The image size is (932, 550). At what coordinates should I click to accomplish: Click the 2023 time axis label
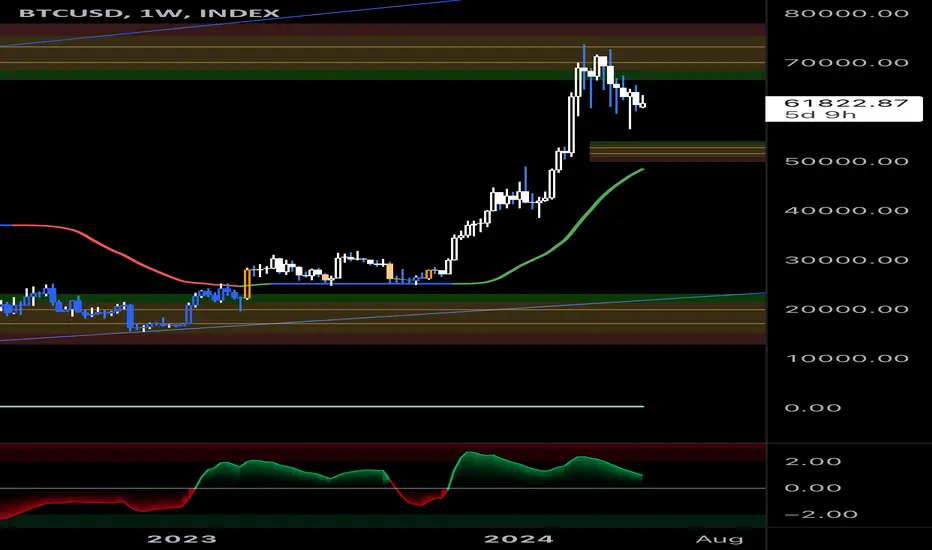[x=182, y=539]
